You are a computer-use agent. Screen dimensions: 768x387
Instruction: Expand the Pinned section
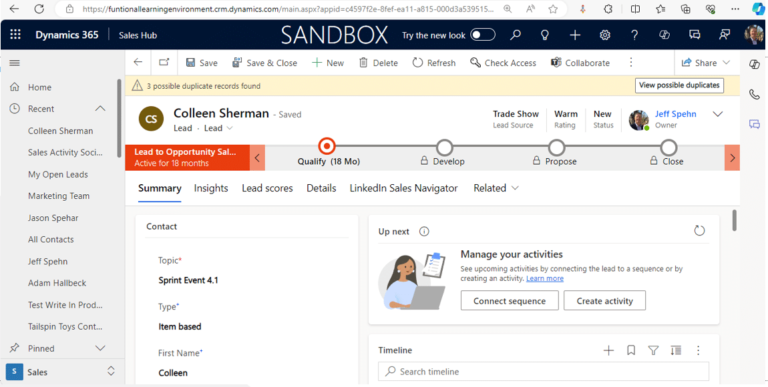[100, 348]
